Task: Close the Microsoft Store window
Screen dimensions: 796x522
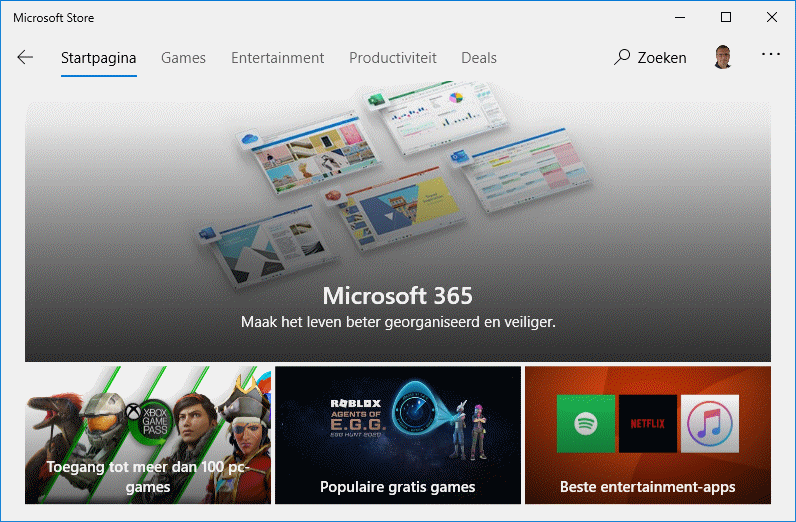Action: 772,17
